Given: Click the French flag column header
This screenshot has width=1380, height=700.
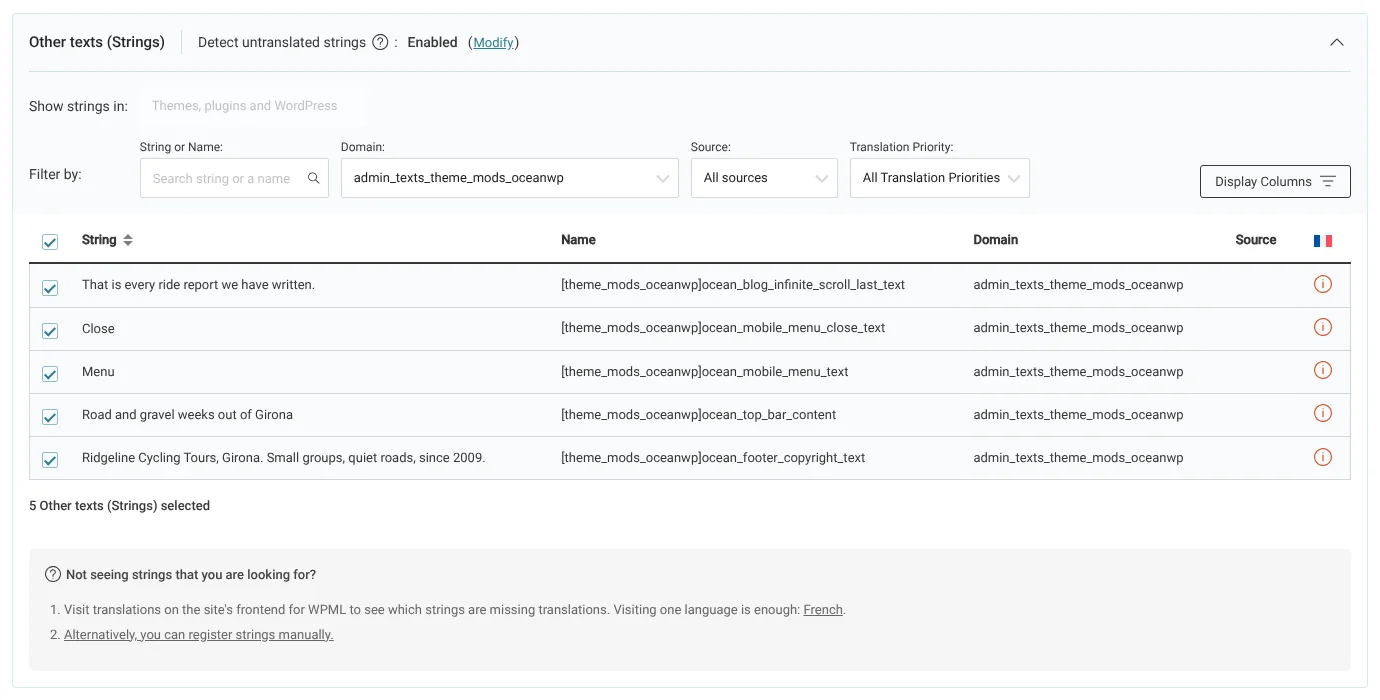Looking at the screenshot, I should (x=1322, y=240).
